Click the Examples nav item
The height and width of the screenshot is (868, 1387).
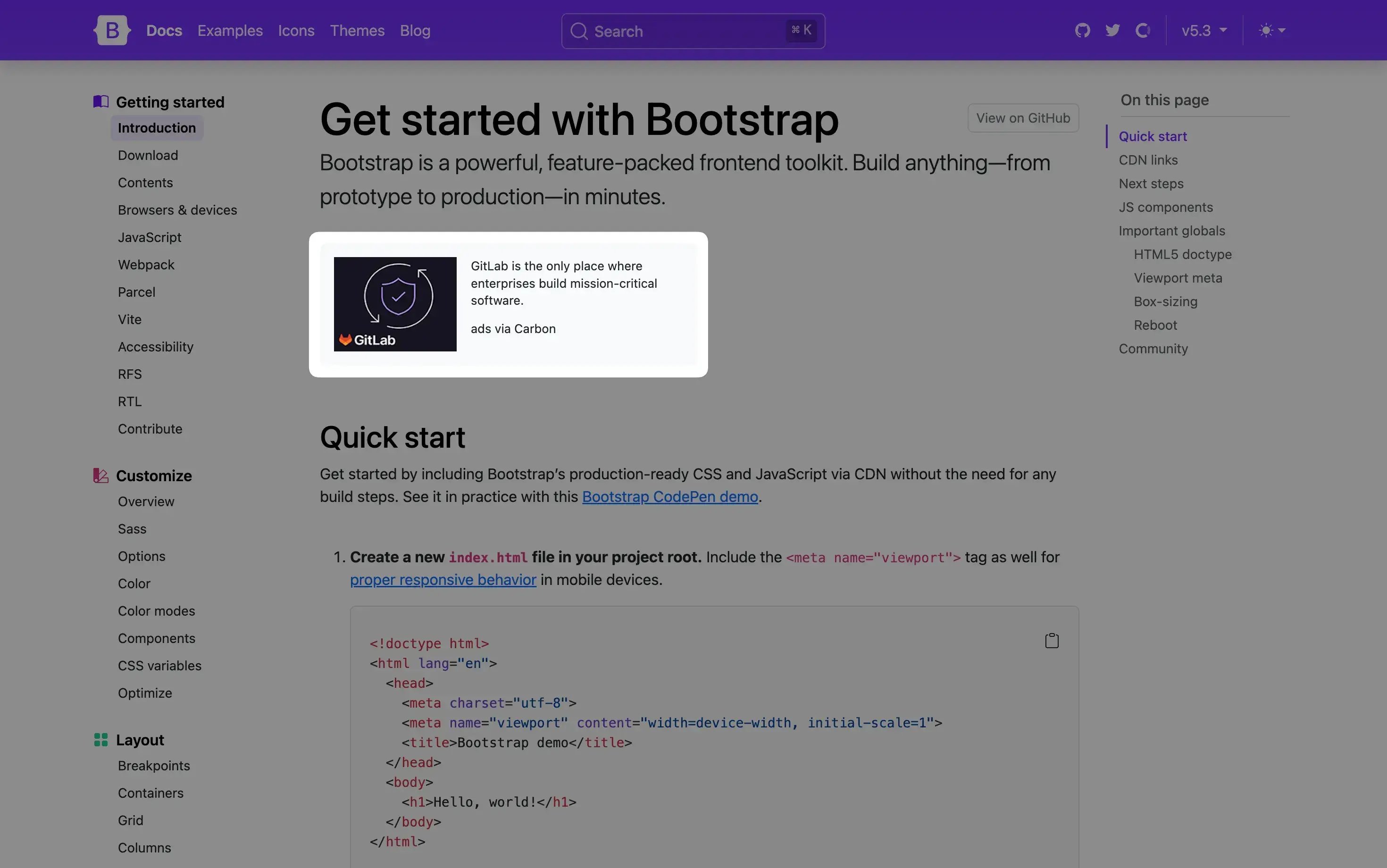coord(230,30)
